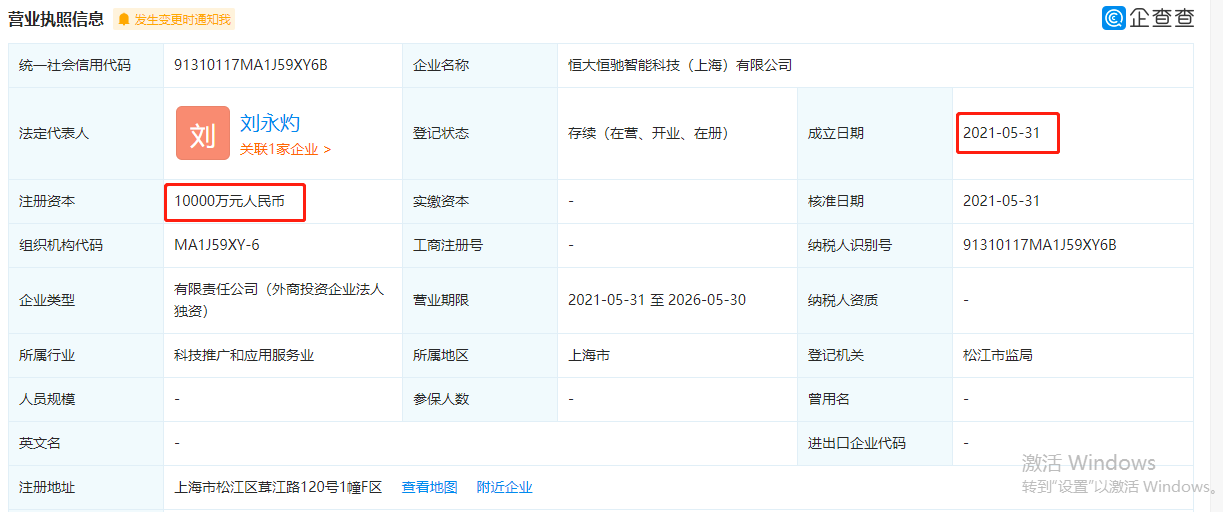Viewport: 1223px width, 512px height.
Task: Select address 上海市松江区茸江路120号1幢F区
Action: coord(278,487)
